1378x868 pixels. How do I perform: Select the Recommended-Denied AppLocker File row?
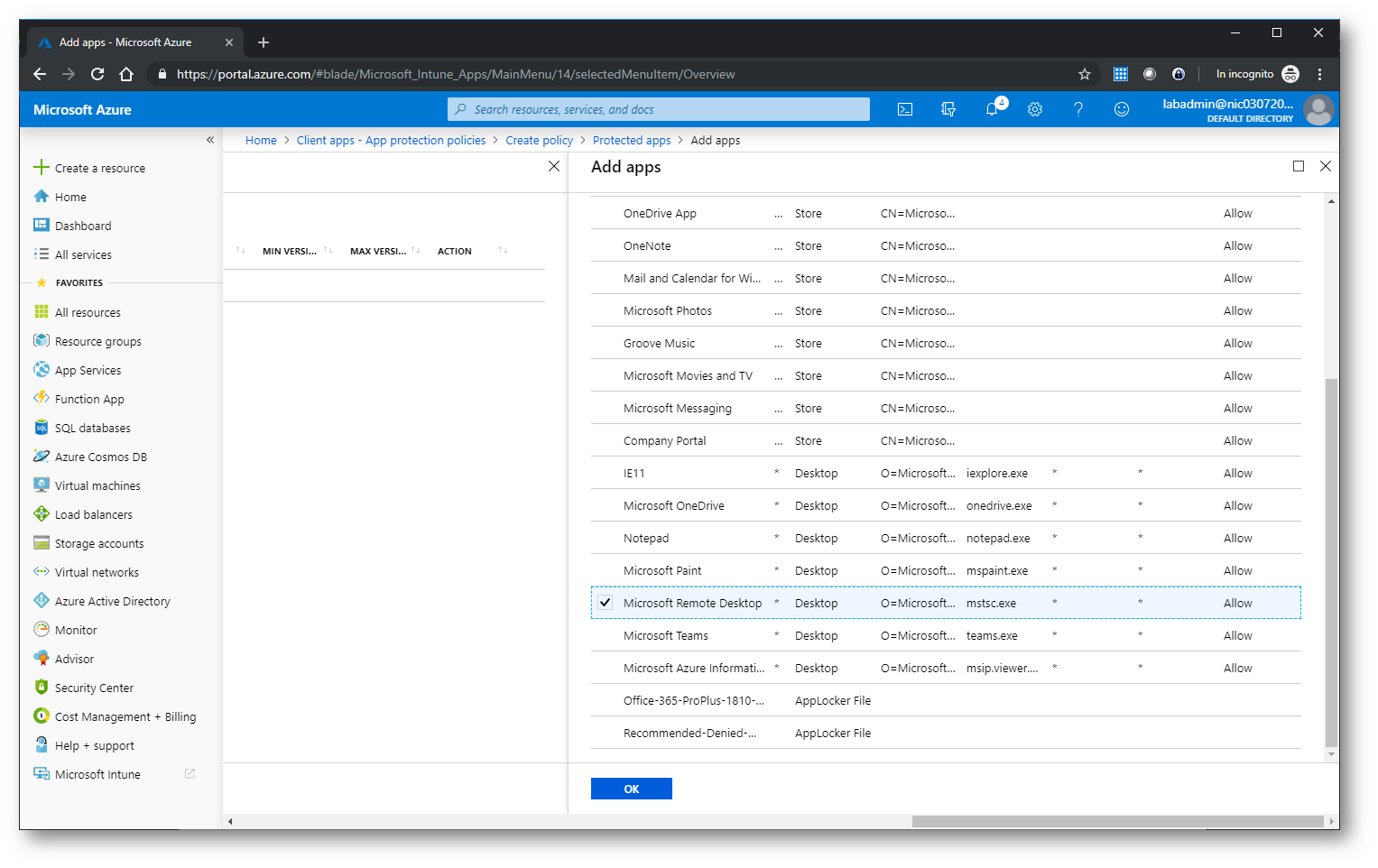pyautogui.click(x=946, y=734)
